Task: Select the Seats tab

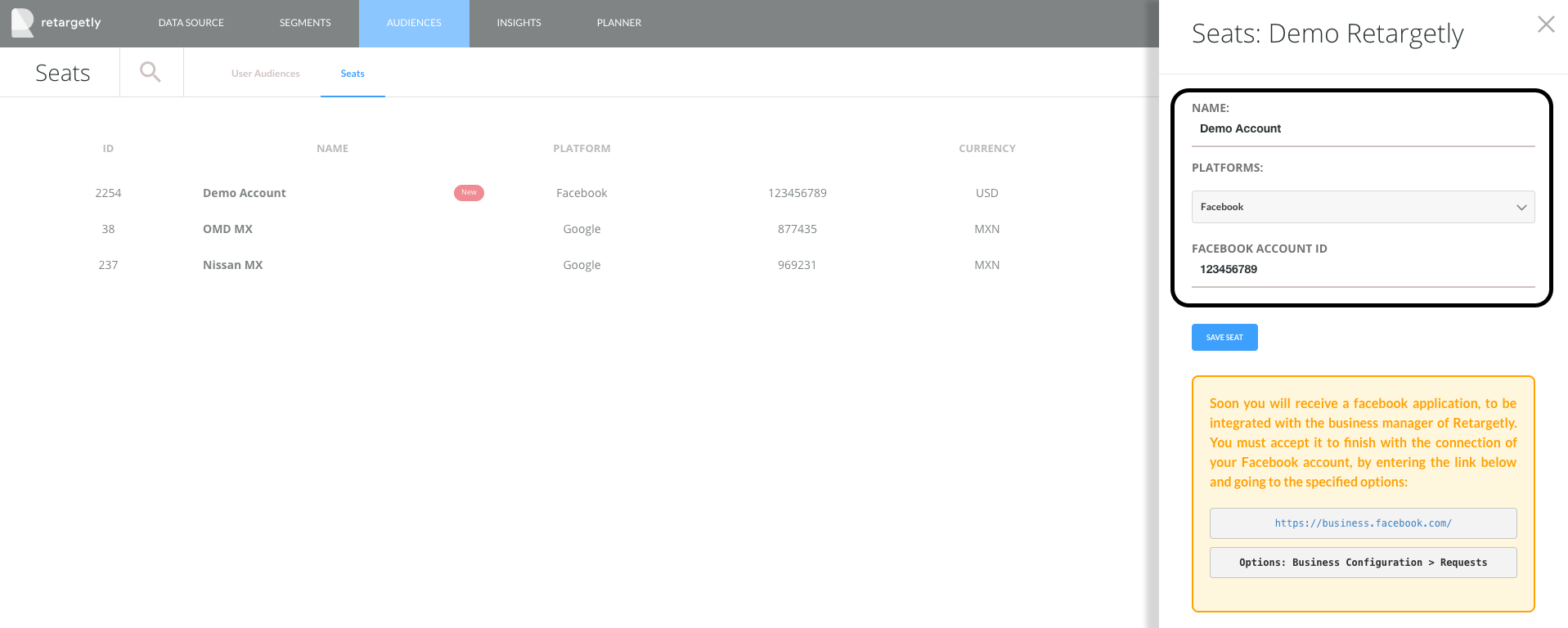Action: 353,74
